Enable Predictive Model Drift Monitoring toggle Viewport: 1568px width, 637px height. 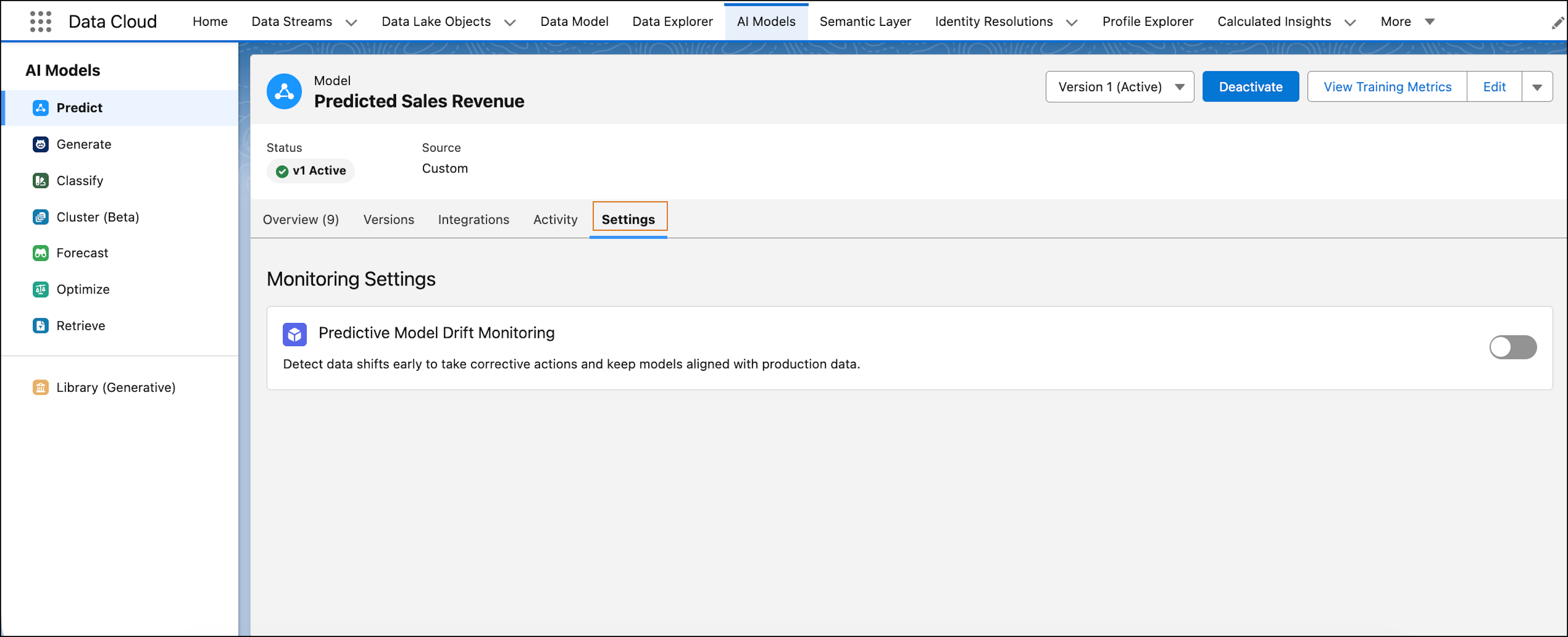pyautogui.click(x=1512, y=347)
